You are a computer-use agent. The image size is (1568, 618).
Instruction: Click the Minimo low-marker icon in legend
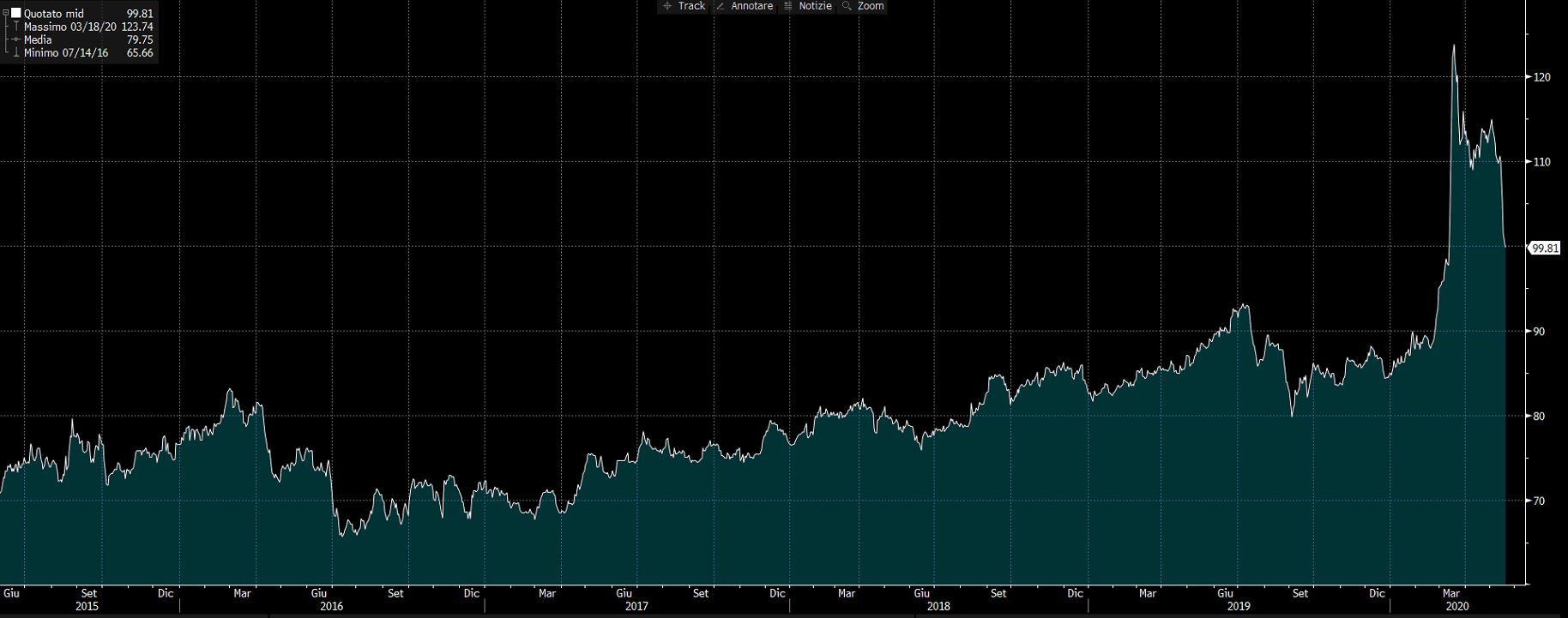click(16, 53)
